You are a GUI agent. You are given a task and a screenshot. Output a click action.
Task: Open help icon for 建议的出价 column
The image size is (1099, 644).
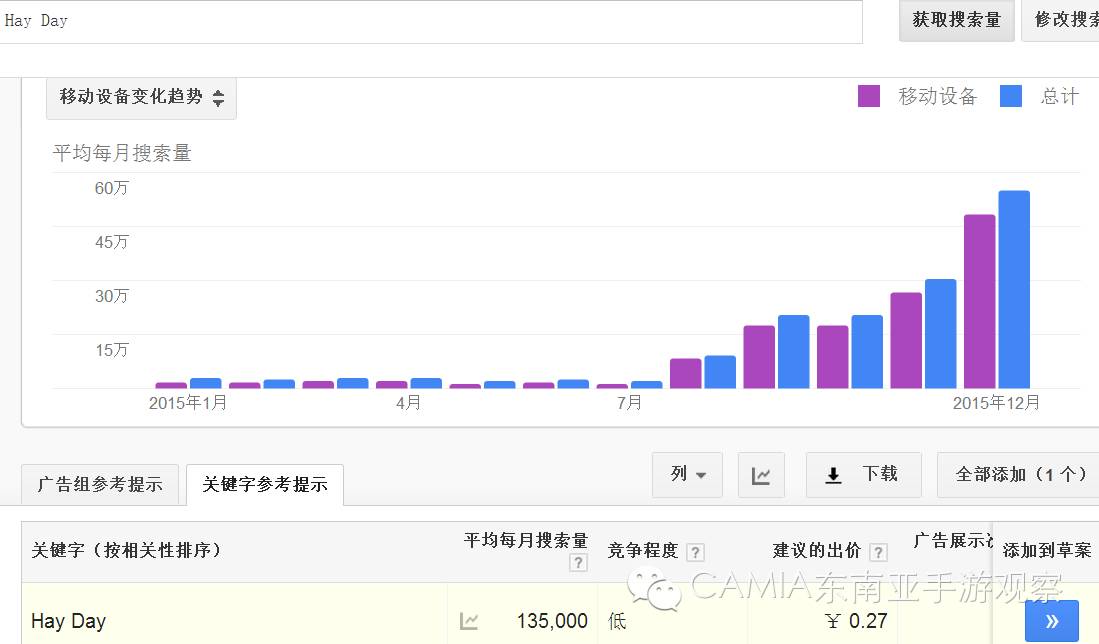pyautogui.click(x=878, y=552)
